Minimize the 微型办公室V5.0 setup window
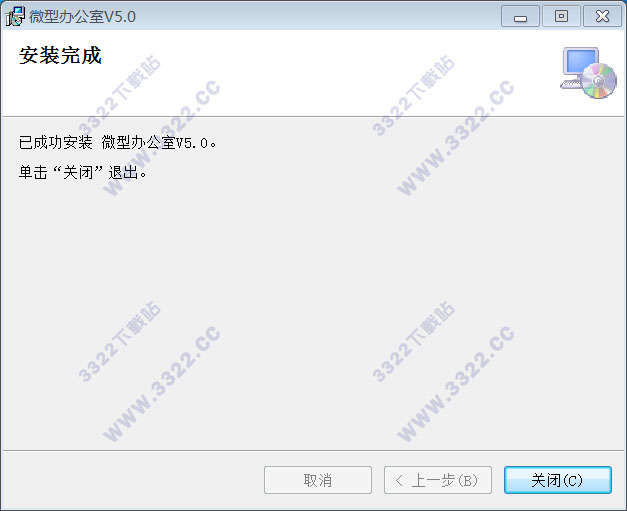This screenshot has width=627, height=511. (x=520, y=16)
